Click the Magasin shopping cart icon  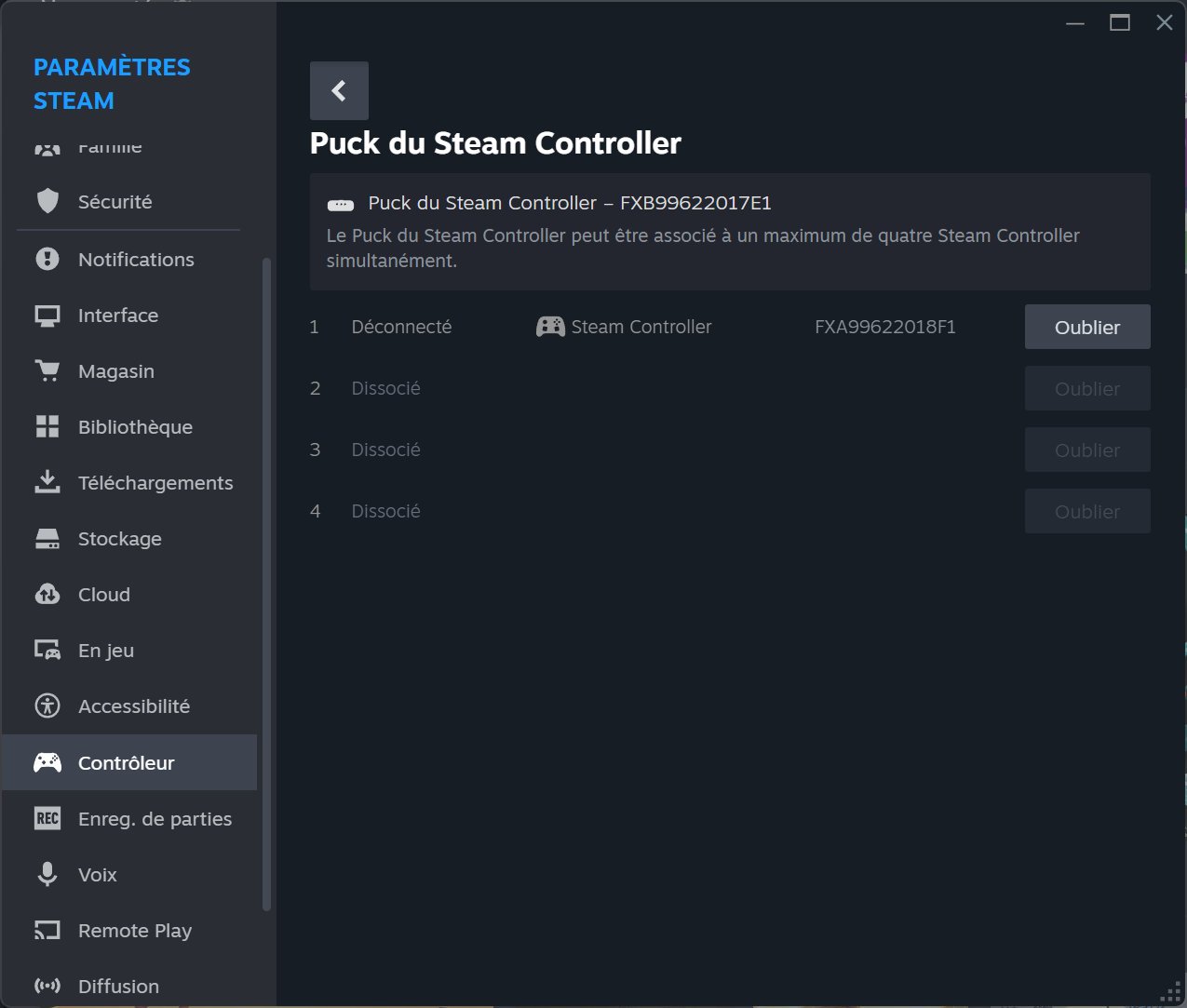[47, 371]
